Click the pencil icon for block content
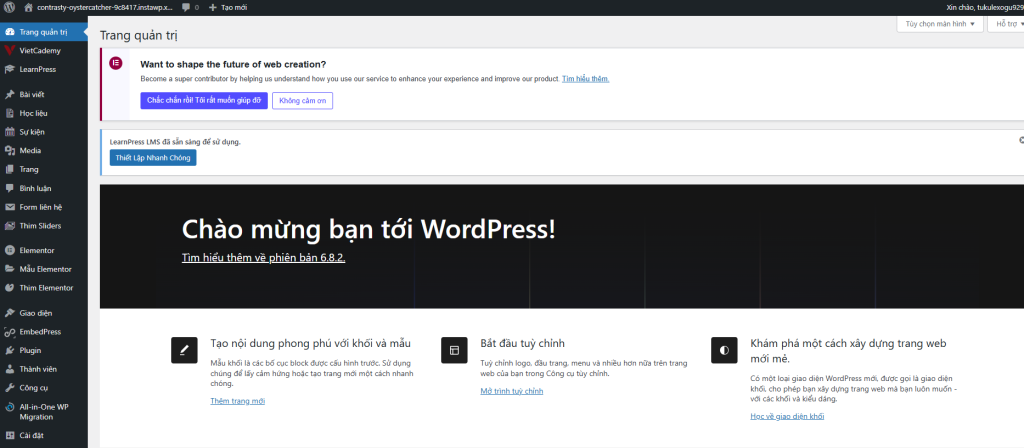 tap(184, 350)
